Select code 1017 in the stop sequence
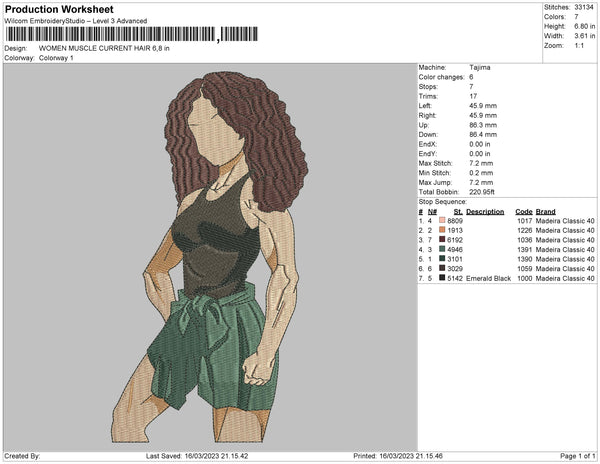600x464 pixels. click(525, 221)
